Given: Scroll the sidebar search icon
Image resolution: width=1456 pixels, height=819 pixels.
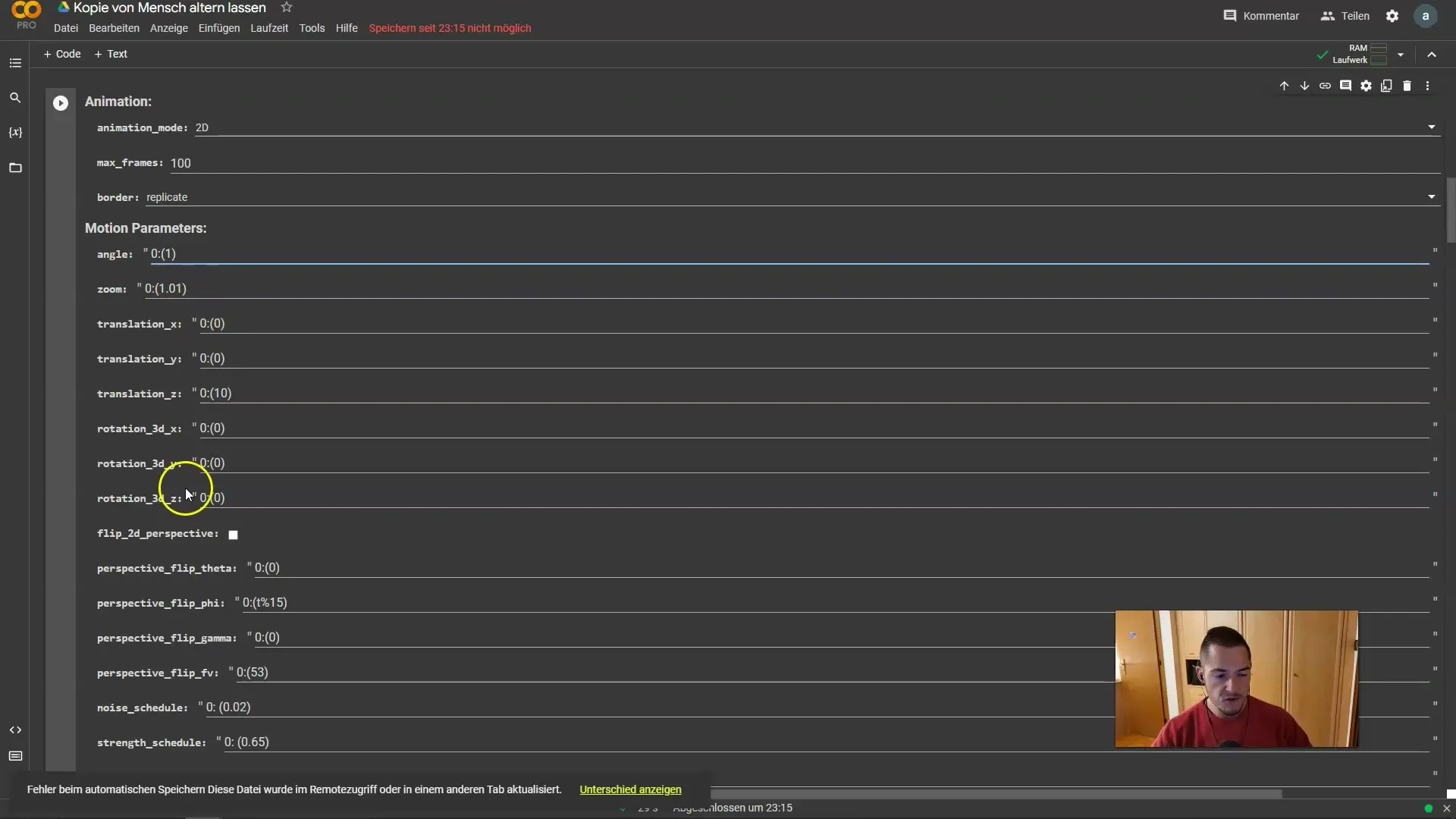Looking at the screenshot, I should pyautogui.click(x=15, y=98).
